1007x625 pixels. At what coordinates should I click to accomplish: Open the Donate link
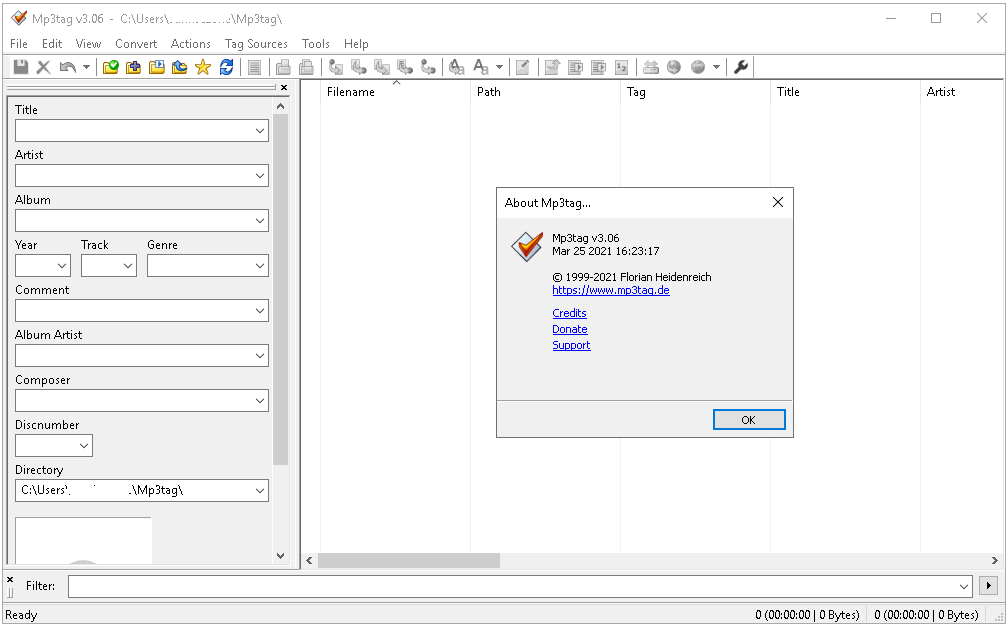click(x=570, y=329)
